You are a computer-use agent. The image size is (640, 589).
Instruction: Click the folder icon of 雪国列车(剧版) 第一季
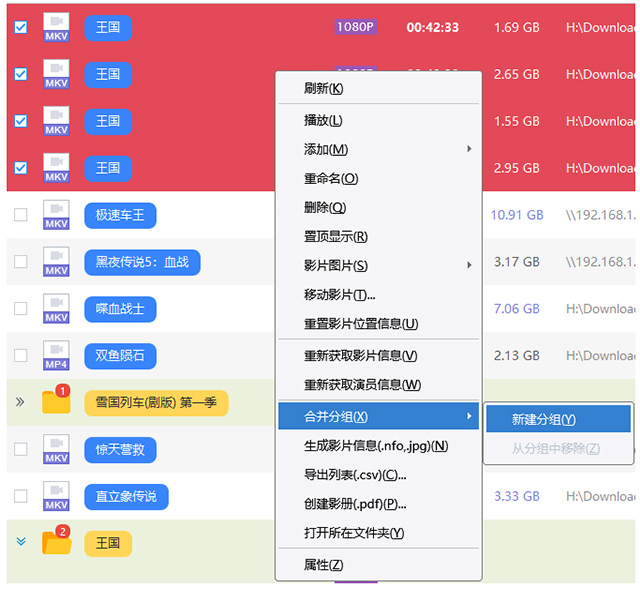(56, 400)
